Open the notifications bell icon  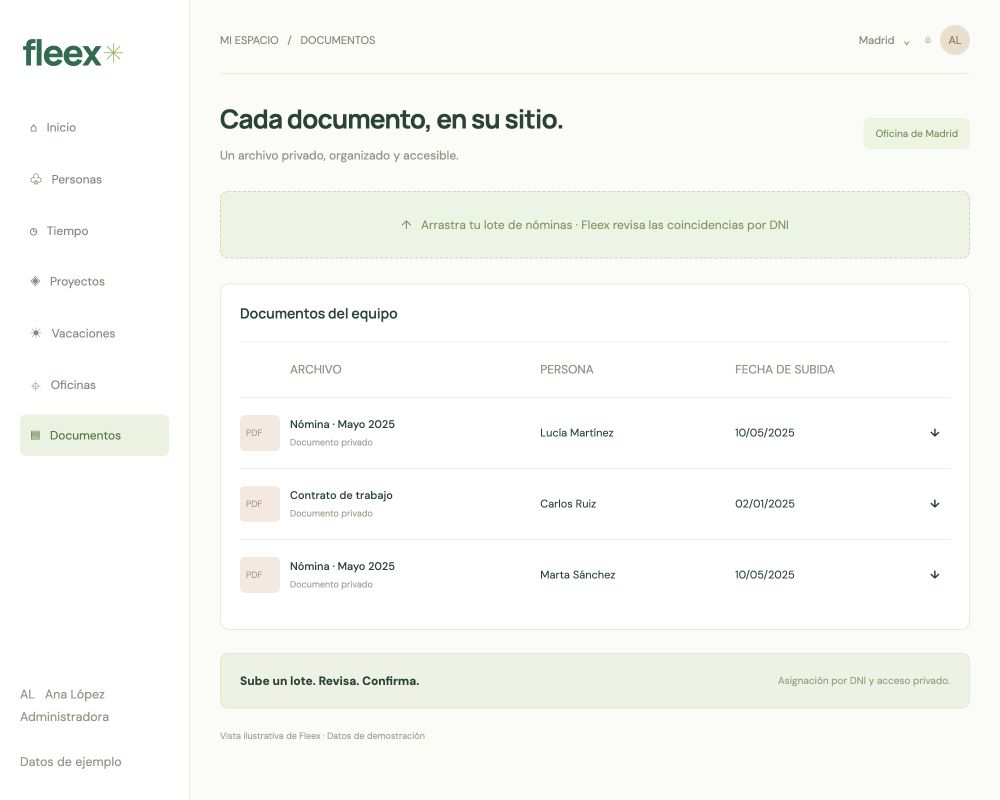coord(928,40)
